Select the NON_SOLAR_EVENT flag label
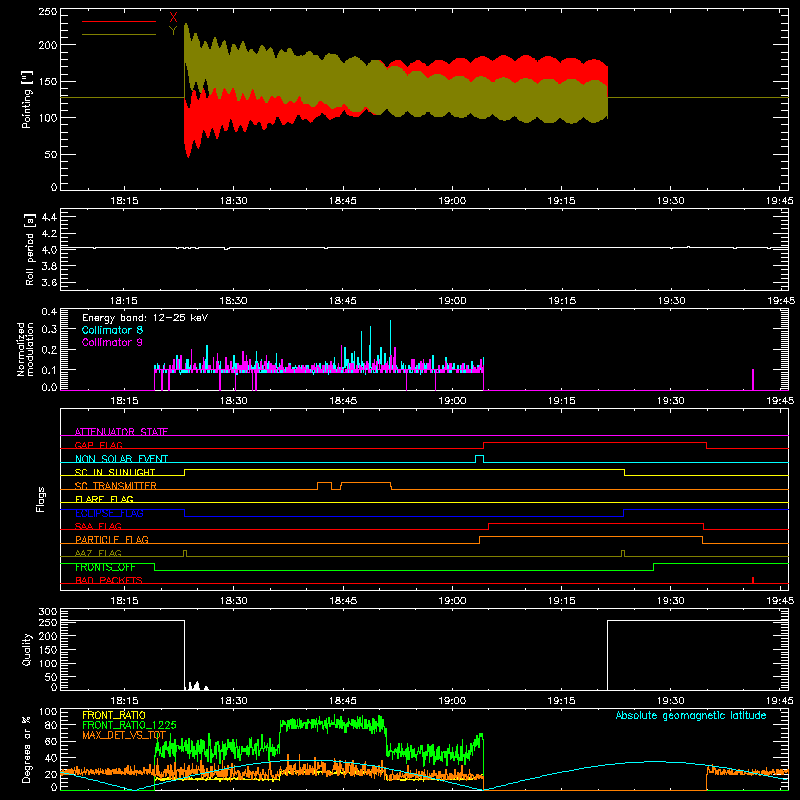This screenshot has width=800, height=800. click(x=121, y=459)
